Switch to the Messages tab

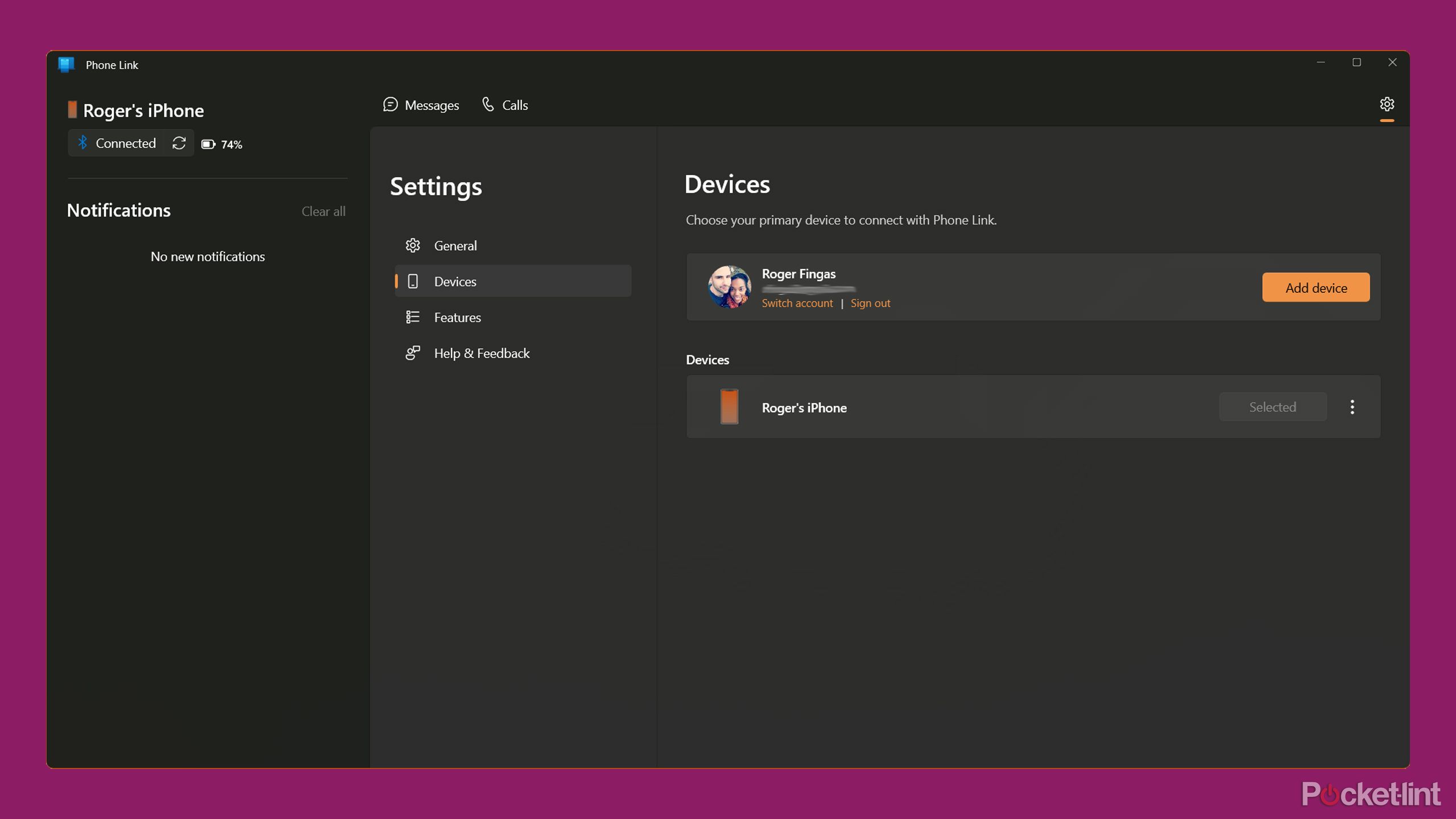tap(421, 105)
